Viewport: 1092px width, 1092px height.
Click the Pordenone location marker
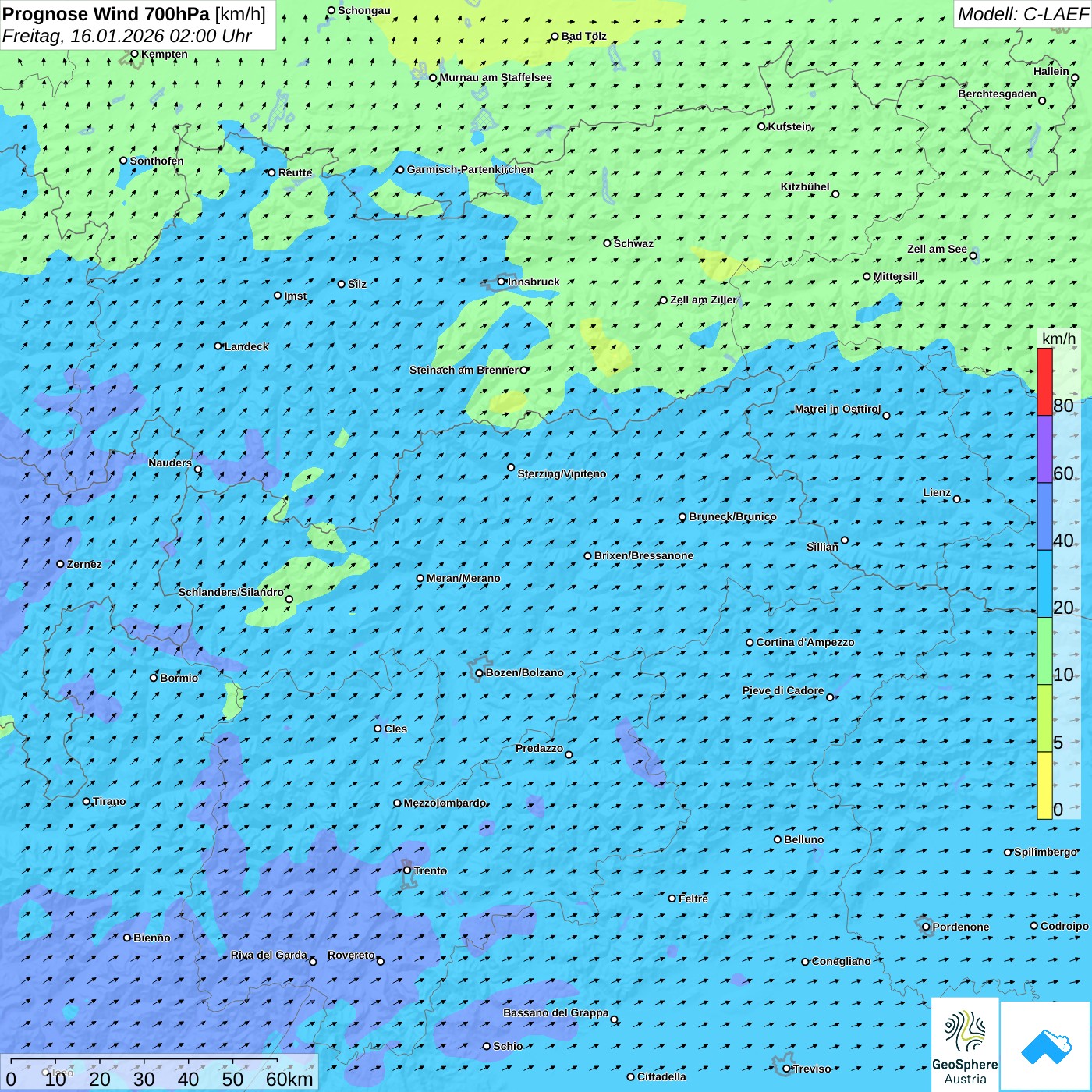[926, 927]
